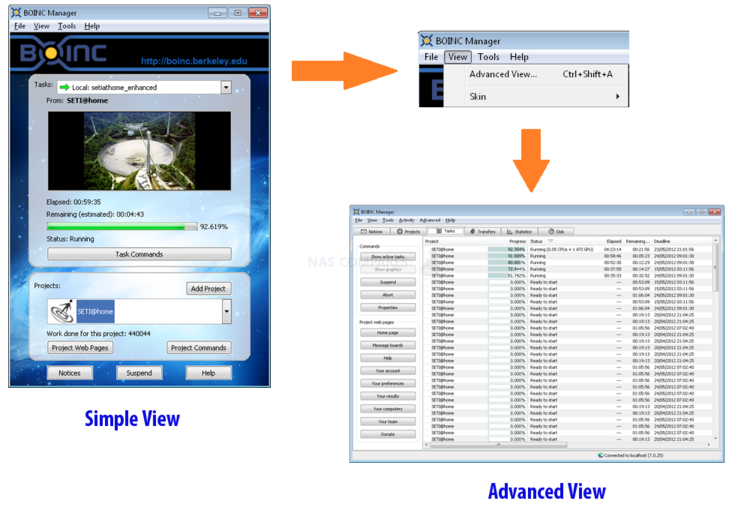
Task: Switch to the Disk tab
Action: (x=556, y=231)
